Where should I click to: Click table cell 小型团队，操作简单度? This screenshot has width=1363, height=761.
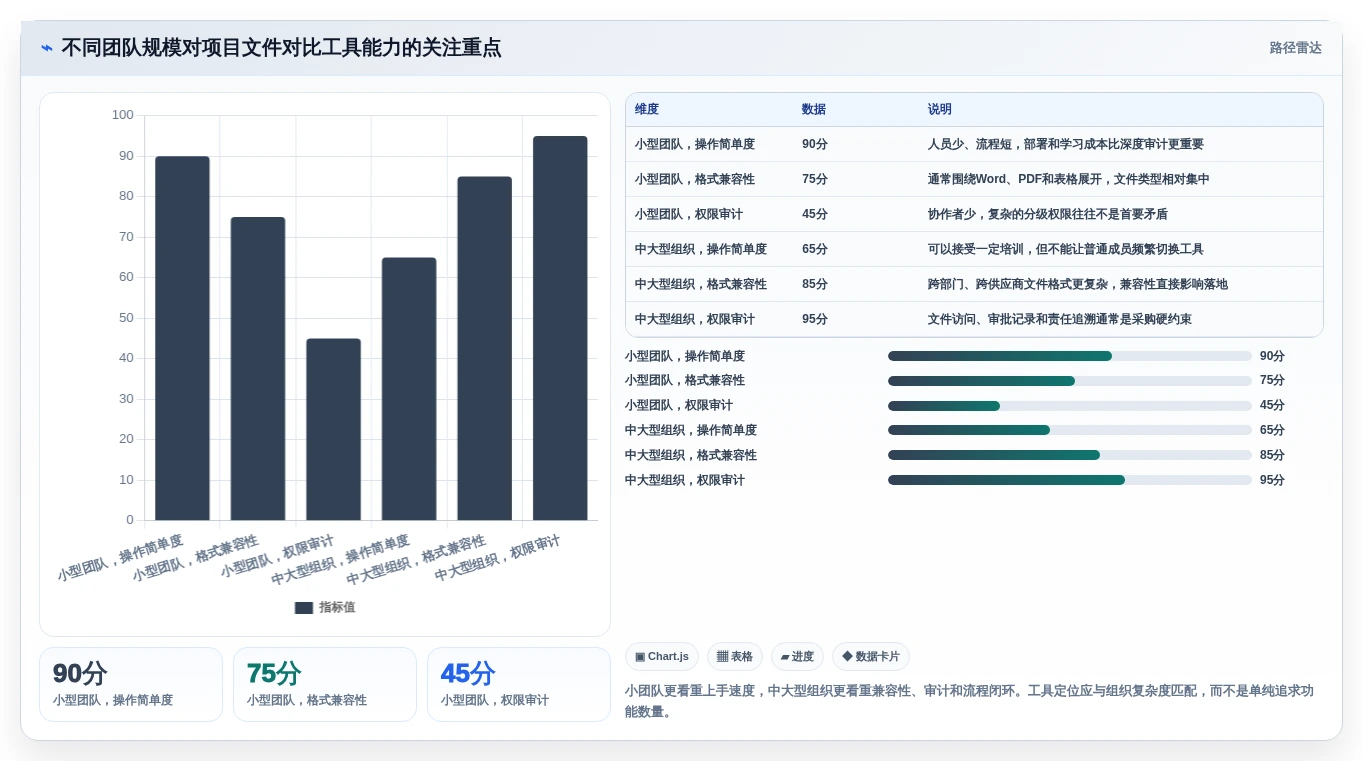(695, 144)
